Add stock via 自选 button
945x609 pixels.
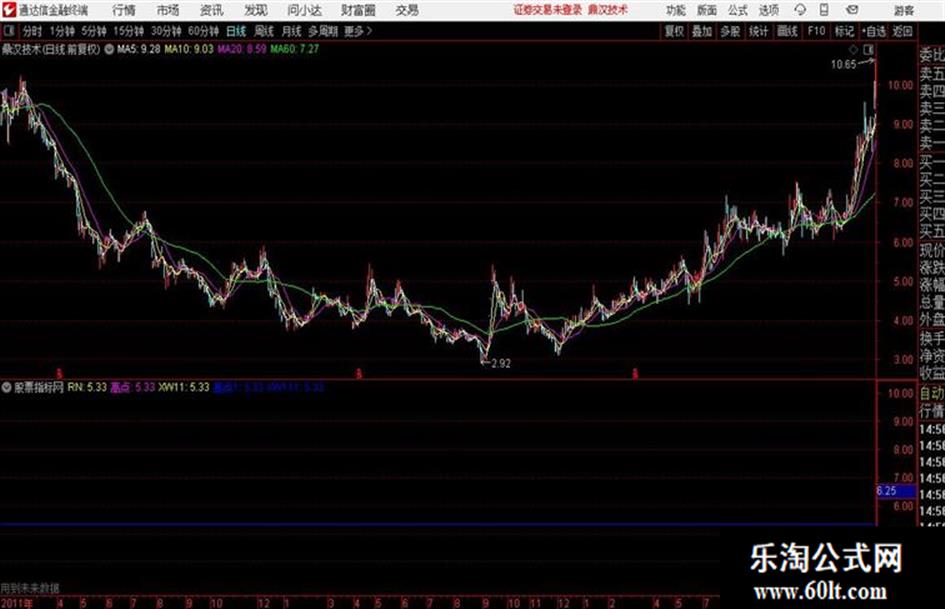point(874,31)
